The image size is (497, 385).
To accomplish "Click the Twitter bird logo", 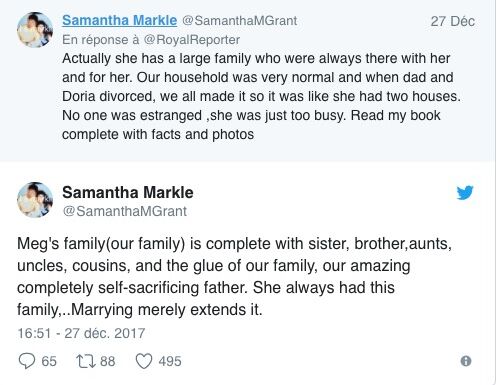I will click(x=465, y=192).
